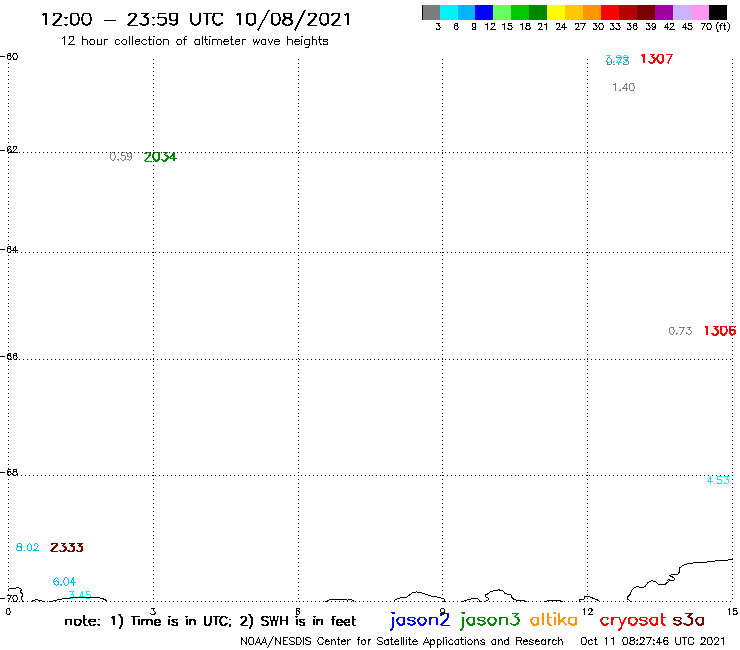Select the '-64' latitude axis label
Screen dimensions: 740x650
(x=9, y=249)
